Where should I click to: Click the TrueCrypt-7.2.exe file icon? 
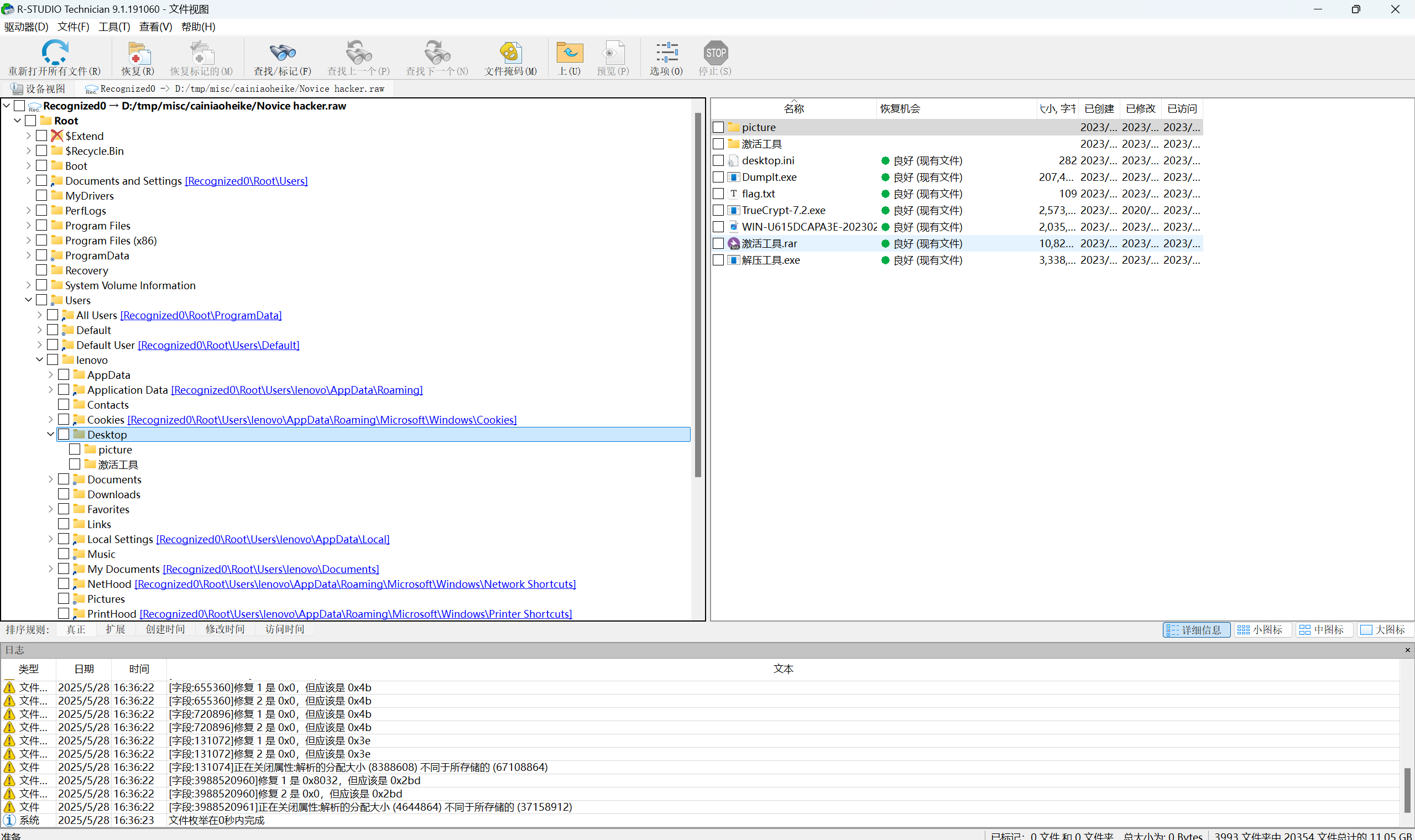pyautogui.click(x=734, y=210)
